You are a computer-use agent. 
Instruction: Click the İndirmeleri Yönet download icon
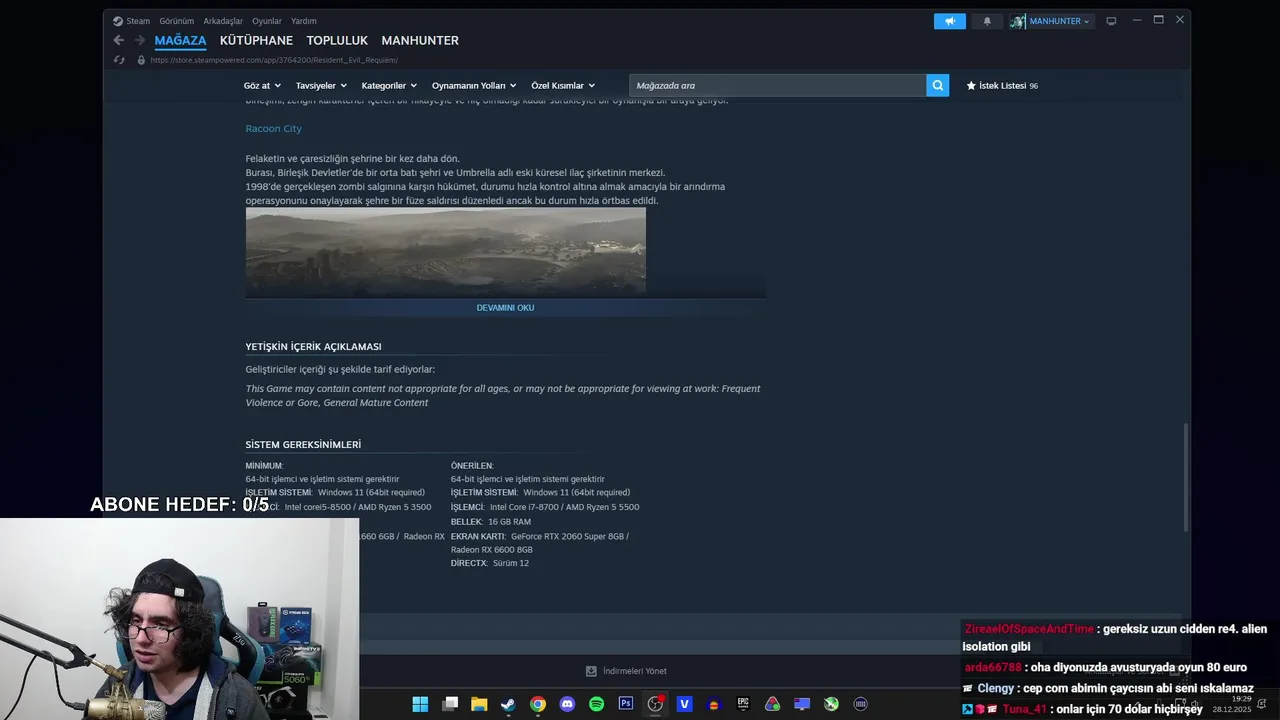tap(591, 671)
